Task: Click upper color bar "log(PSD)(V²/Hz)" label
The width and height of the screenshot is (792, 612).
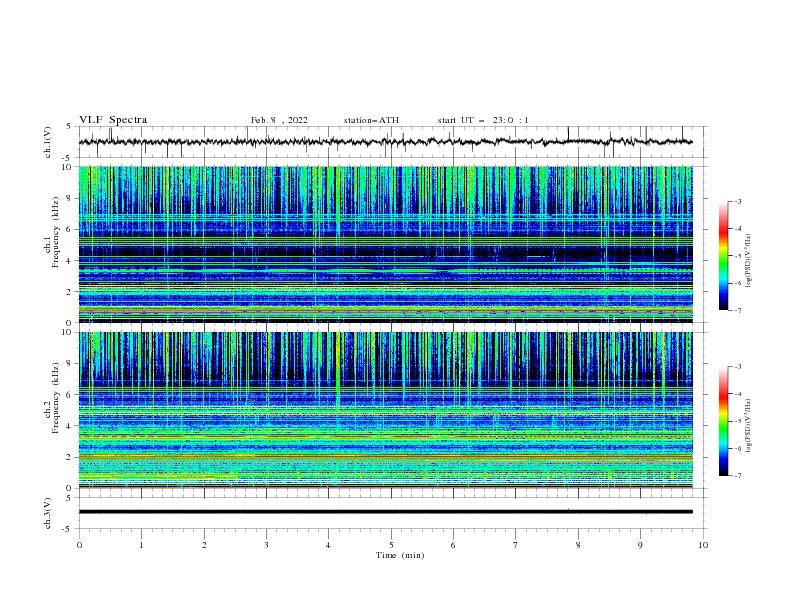Action: (748, 261)
